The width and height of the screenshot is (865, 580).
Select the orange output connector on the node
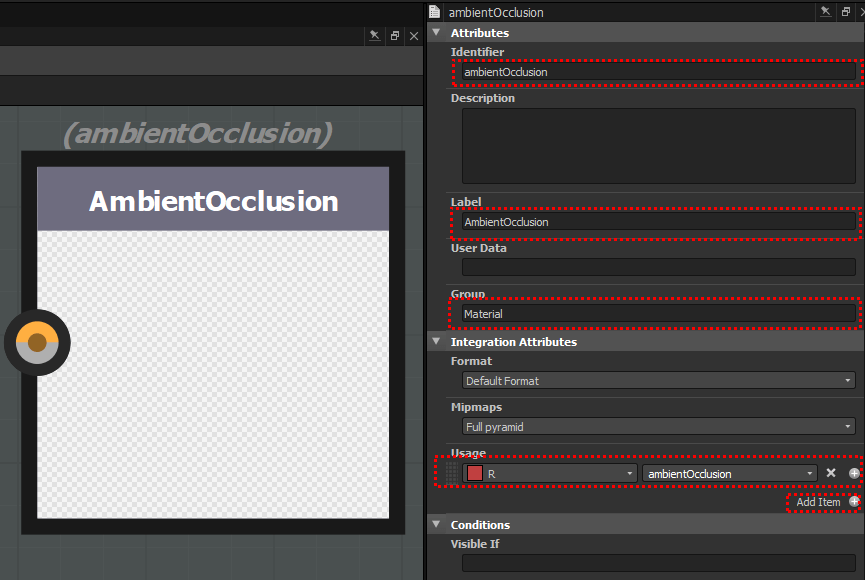[37, 343]
